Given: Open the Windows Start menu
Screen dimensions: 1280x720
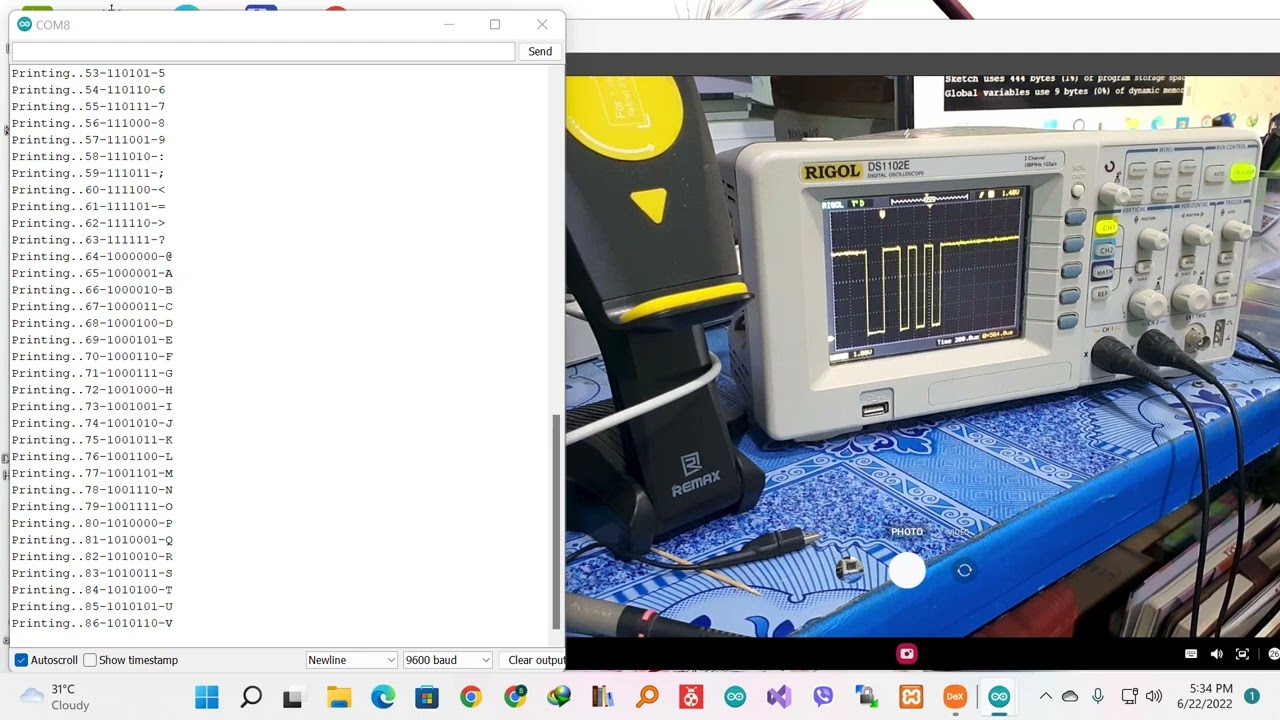Looking at the screenshot, I should click(x=207, y=697).
